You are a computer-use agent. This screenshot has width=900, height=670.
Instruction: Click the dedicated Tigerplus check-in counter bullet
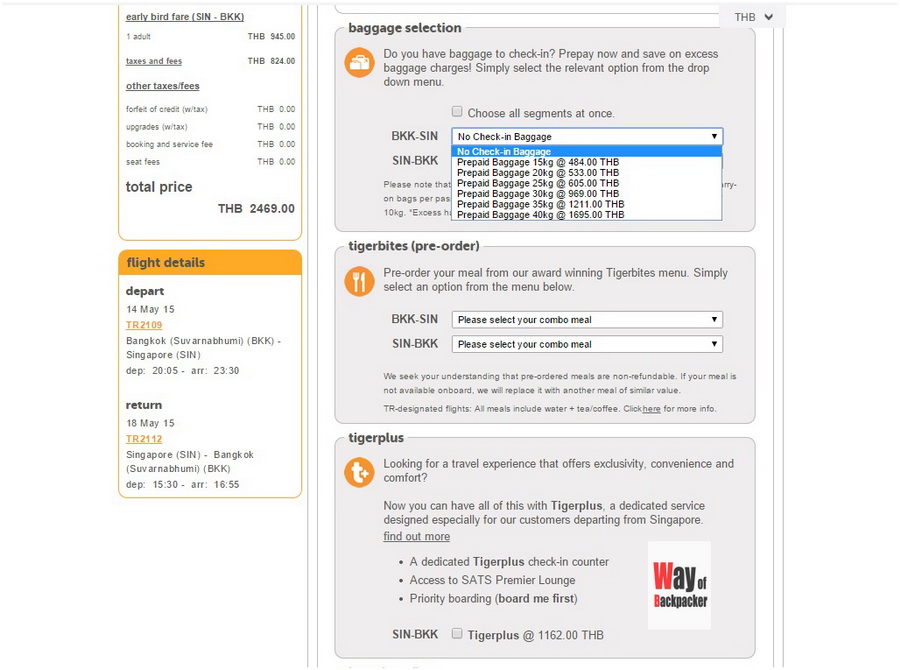(x=509, y=562)
